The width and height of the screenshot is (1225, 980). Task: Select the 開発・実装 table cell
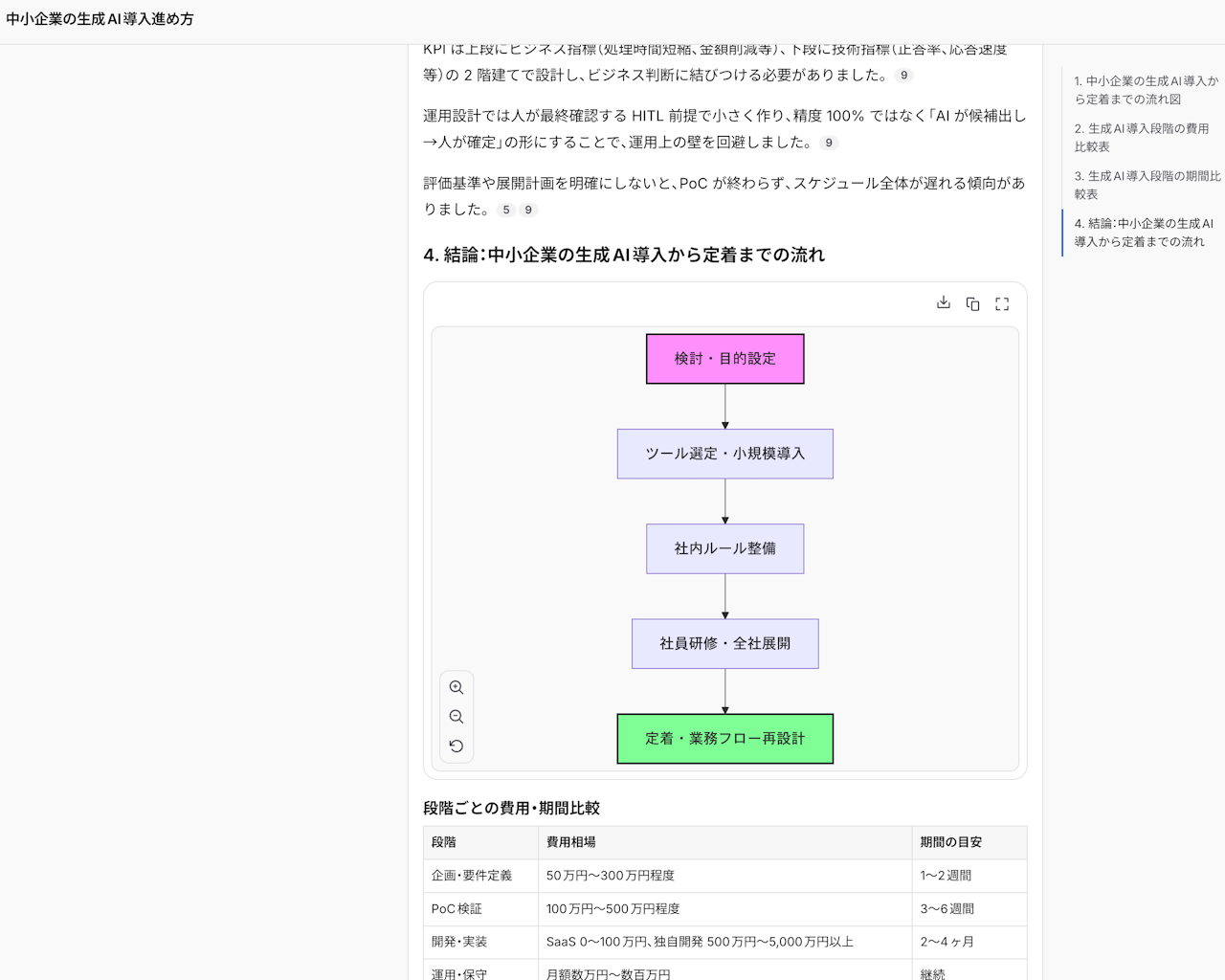pos(481,942)
